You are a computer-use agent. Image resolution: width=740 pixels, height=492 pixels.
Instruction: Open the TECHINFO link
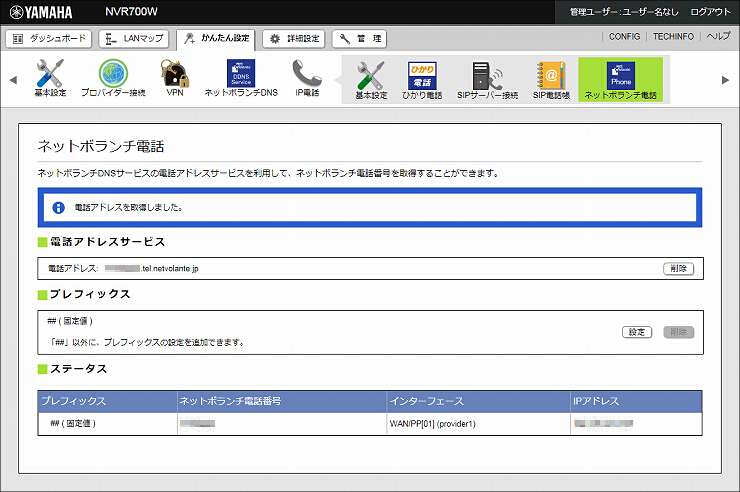673,36
